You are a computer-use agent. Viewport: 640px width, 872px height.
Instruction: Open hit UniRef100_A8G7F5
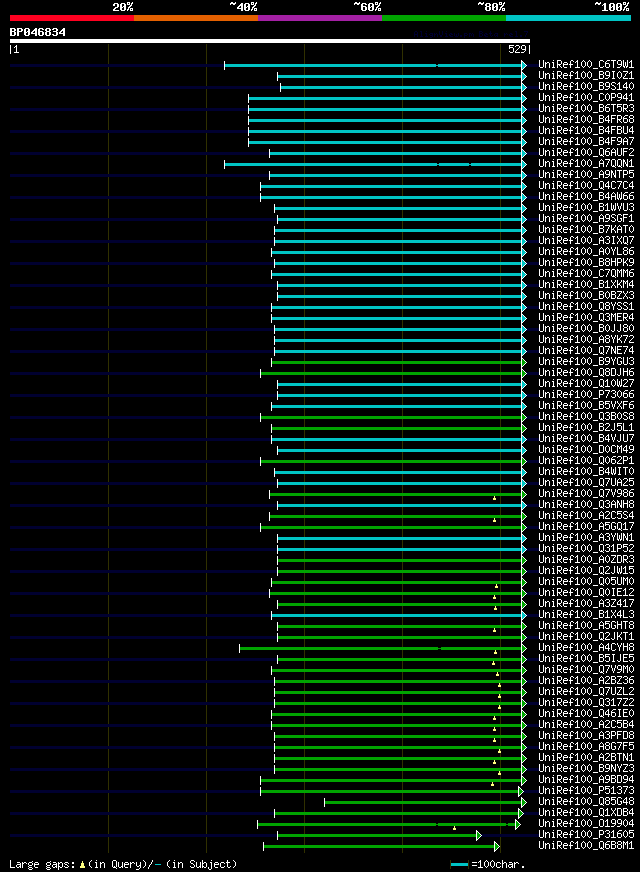[586, 747]
